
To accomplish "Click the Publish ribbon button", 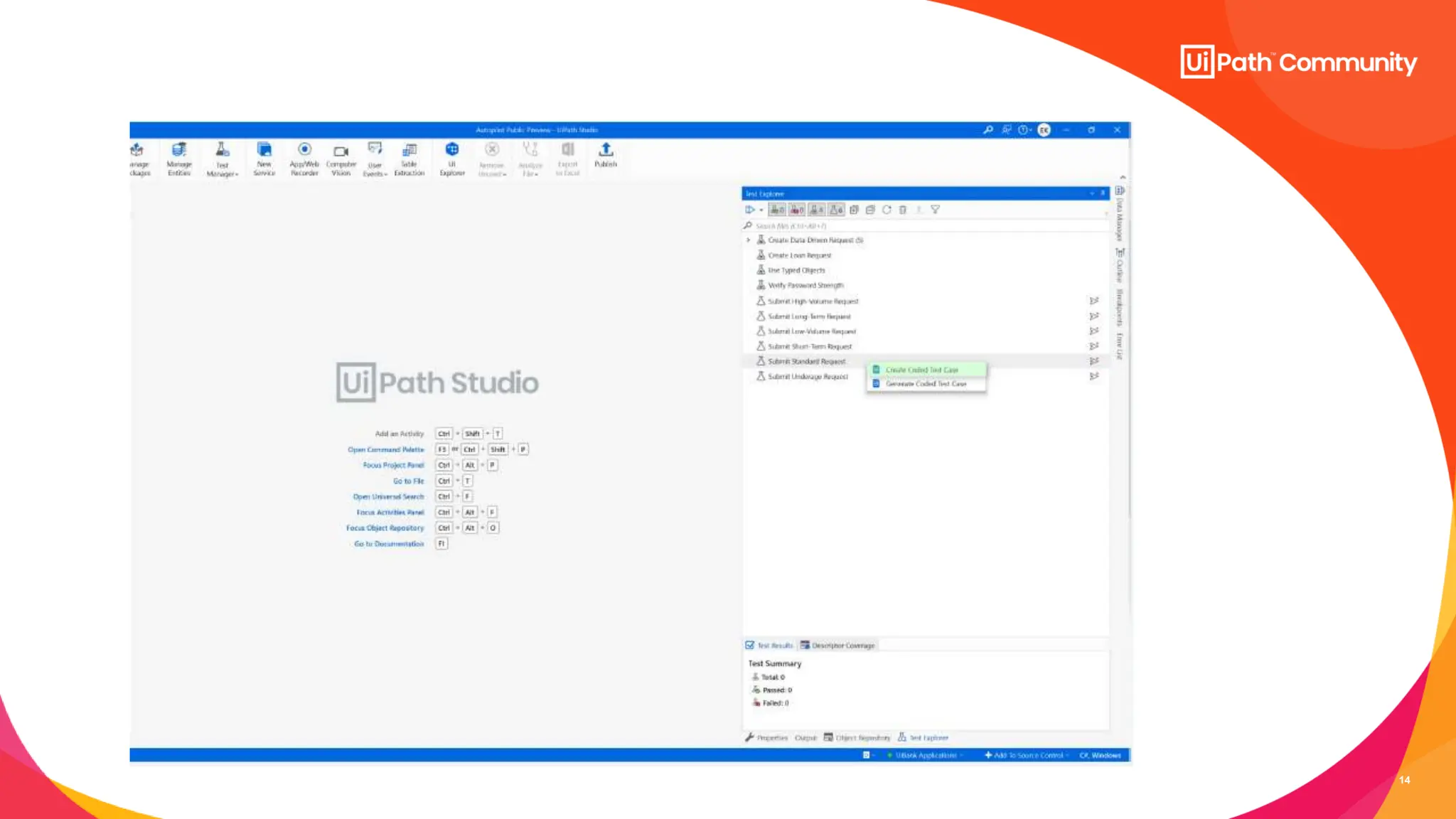I will [606, 154].
